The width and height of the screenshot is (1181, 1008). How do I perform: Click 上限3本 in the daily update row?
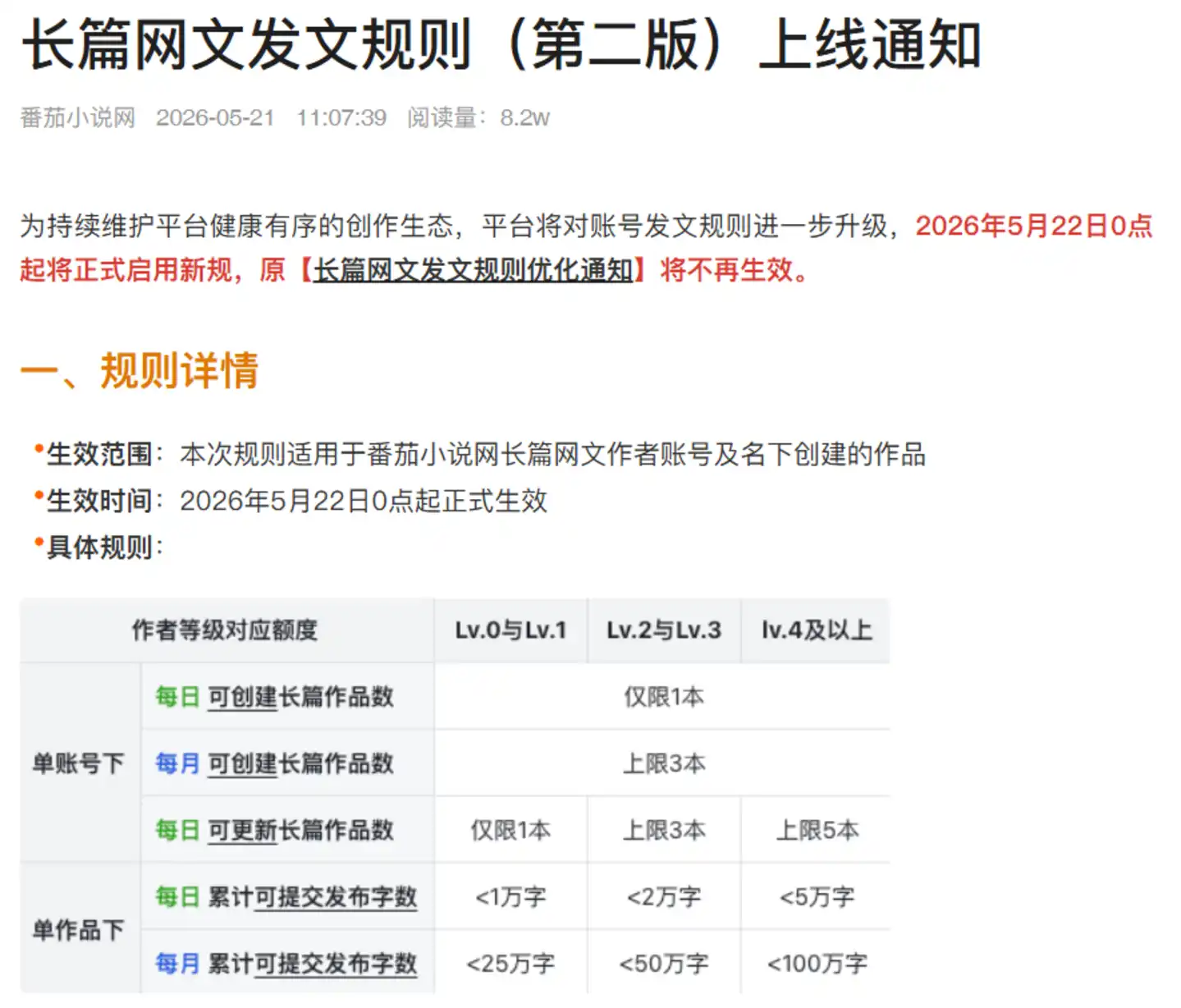pyautogui.click(x=664, y=830)
